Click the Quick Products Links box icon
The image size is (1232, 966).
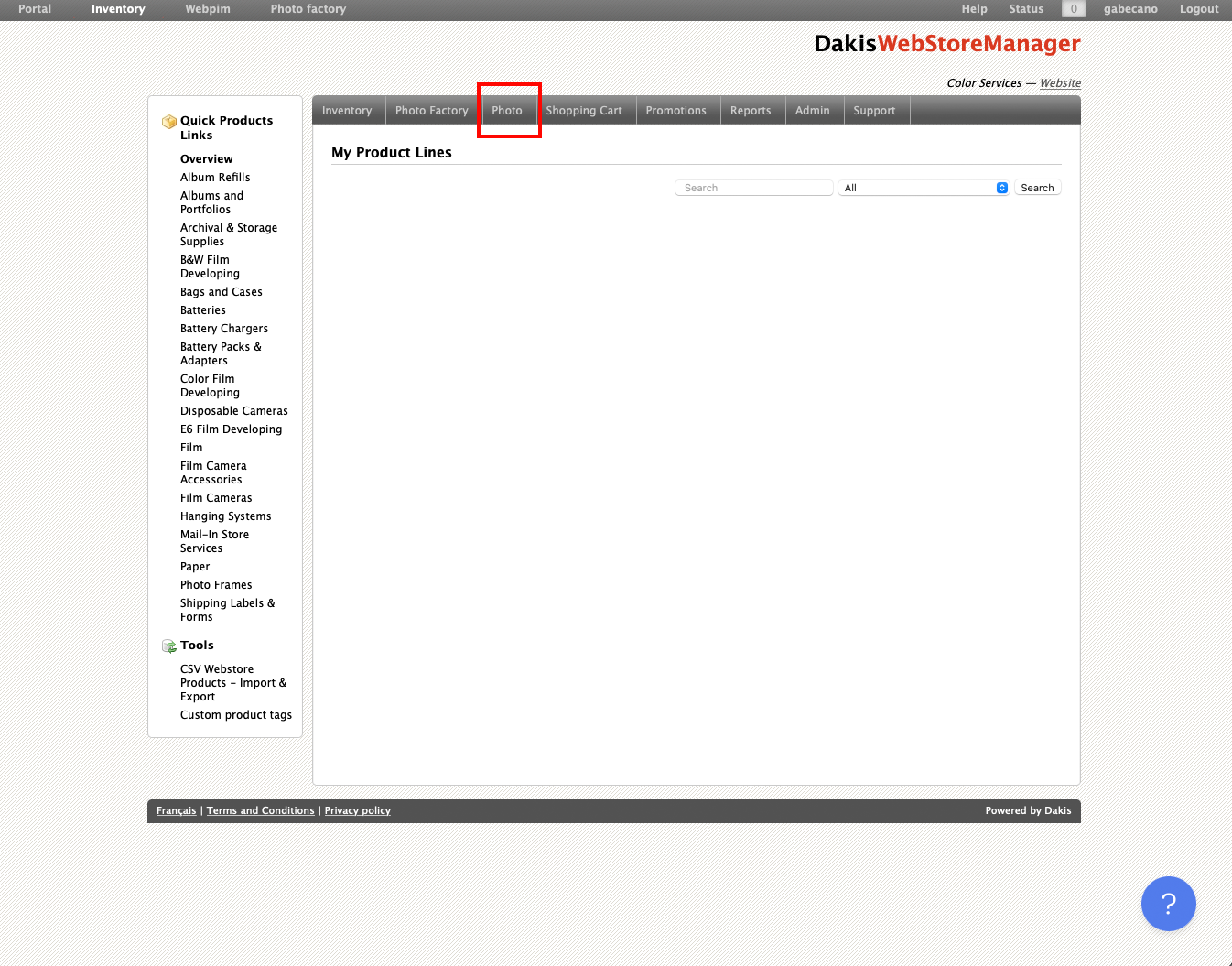coord(169,122)
